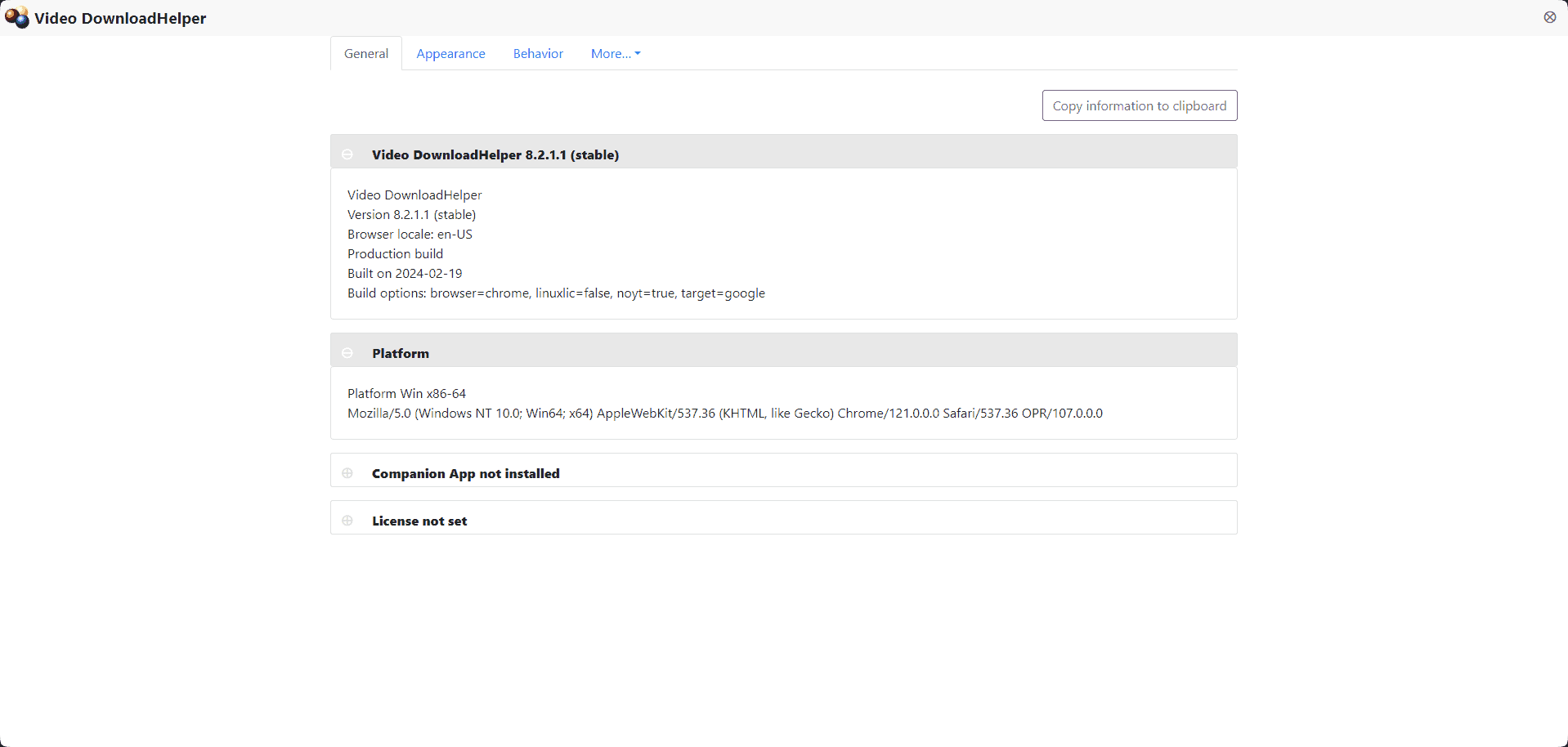Screen dimensions: 1568x747
Task: Click Copy information to clipboard
Action: coord(1140,105)
